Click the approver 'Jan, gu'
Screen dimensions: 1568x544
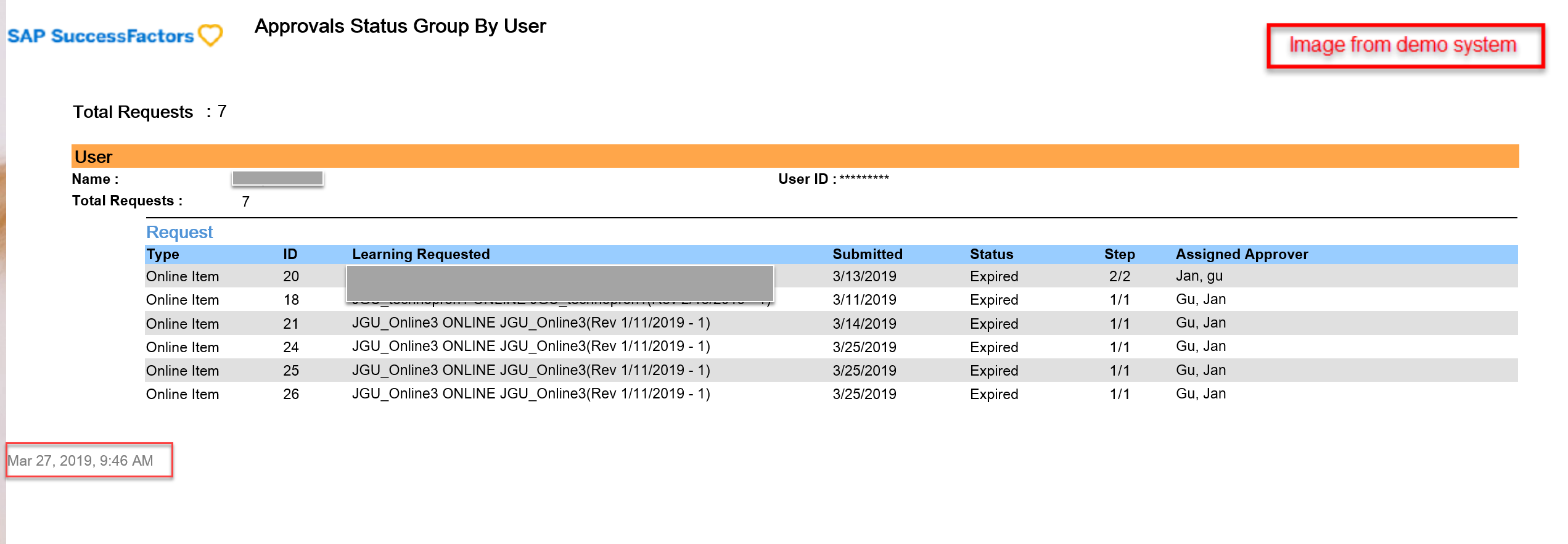point(1199,276)
